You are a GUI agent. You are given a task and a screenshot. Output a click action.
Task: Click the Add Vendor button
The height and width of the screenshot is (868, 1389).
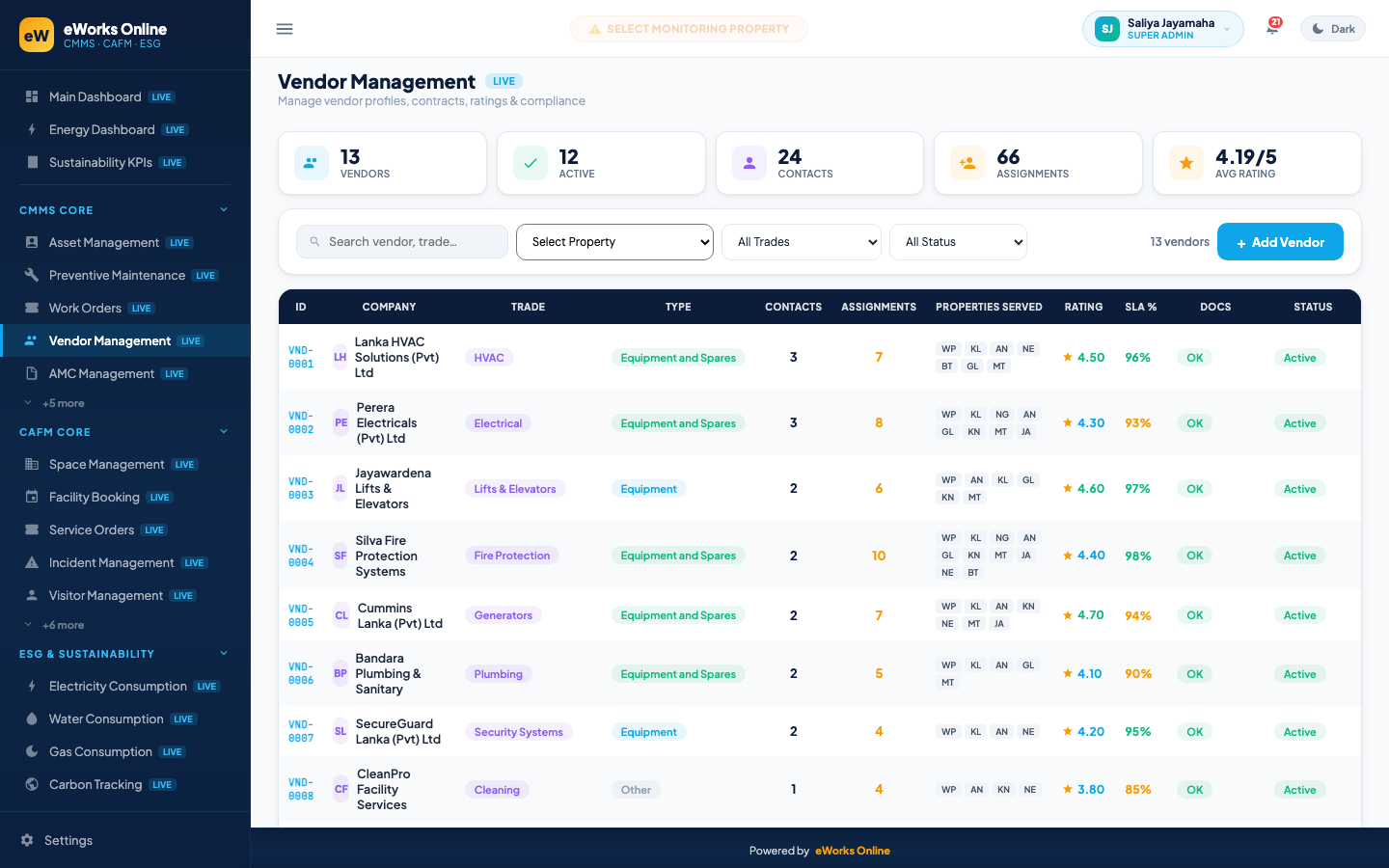pyautogui.click(x=1280, y=242)
